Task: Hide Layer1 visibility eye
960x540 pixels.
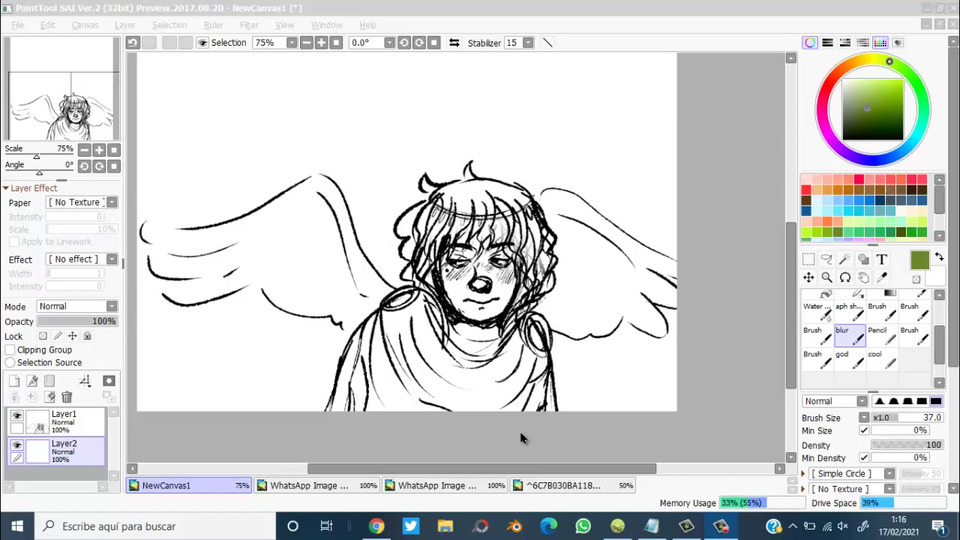Action: tap(17, 416)
